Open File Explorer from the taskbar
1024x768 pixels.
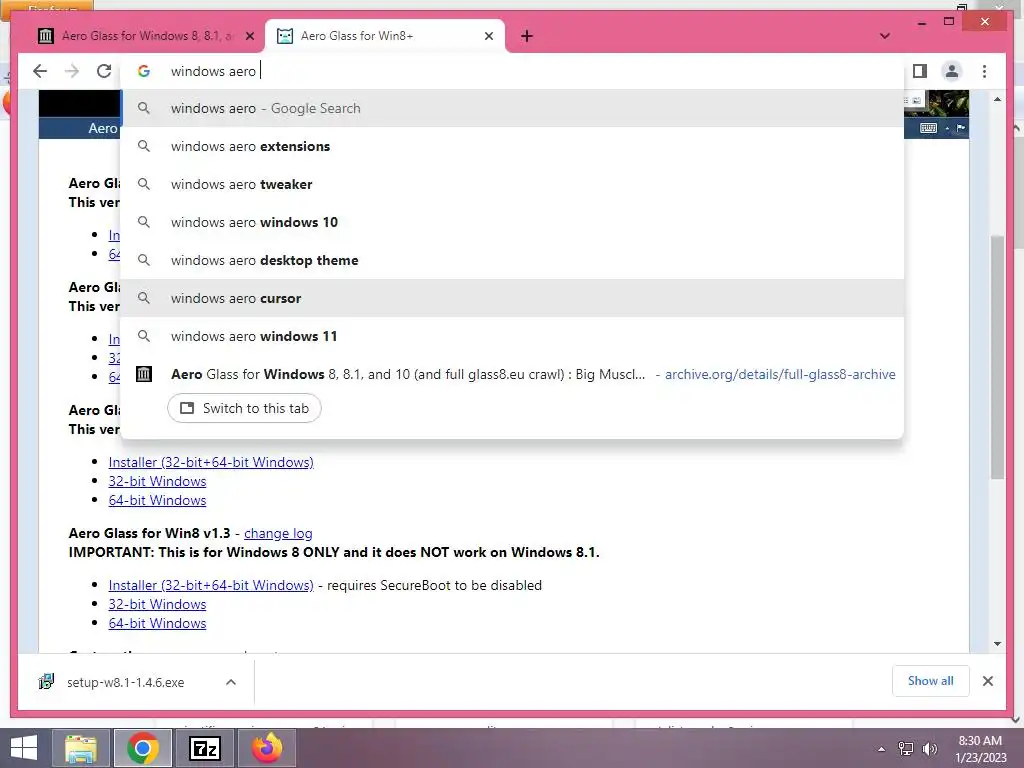tap(80, 748)
